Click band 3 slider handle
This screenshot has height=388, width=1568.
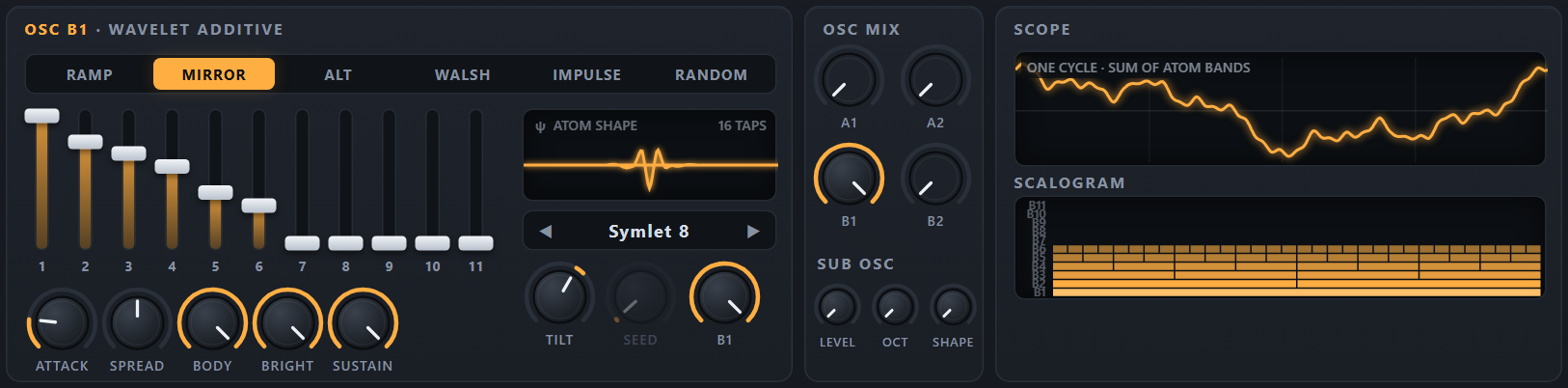coord(128,153)
